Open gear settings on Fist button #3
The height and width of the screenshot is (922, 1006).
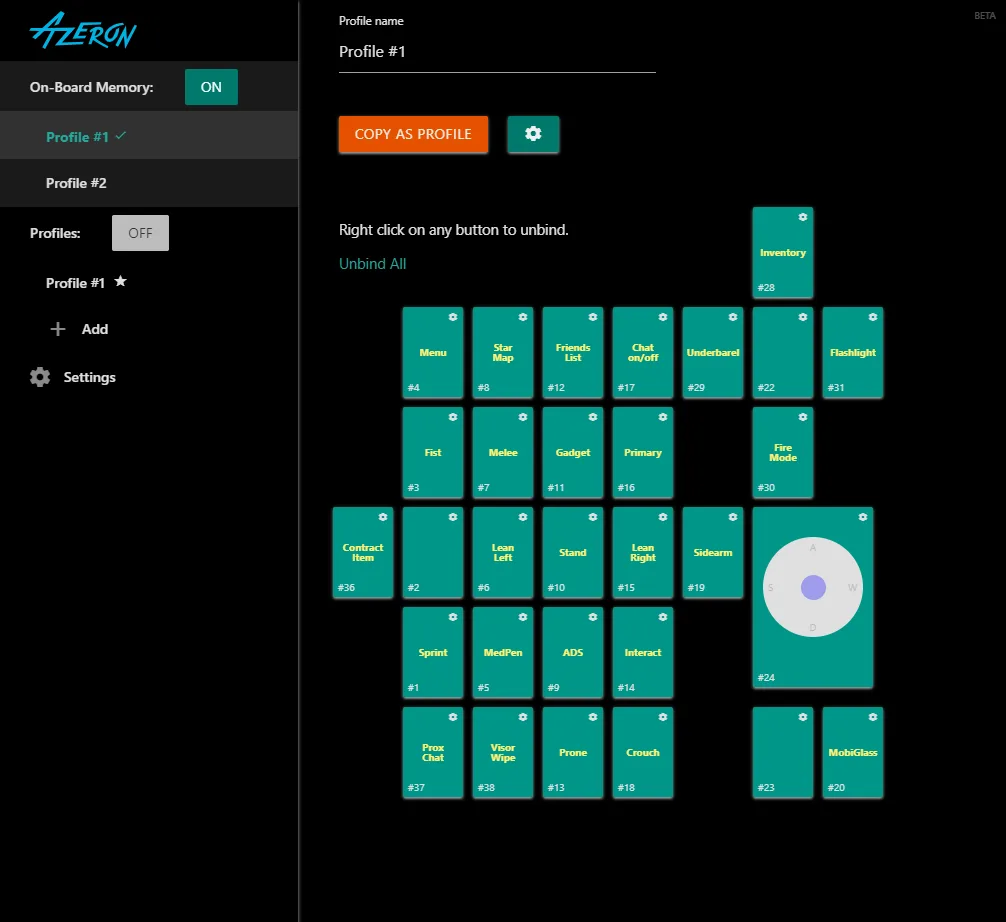453,417
